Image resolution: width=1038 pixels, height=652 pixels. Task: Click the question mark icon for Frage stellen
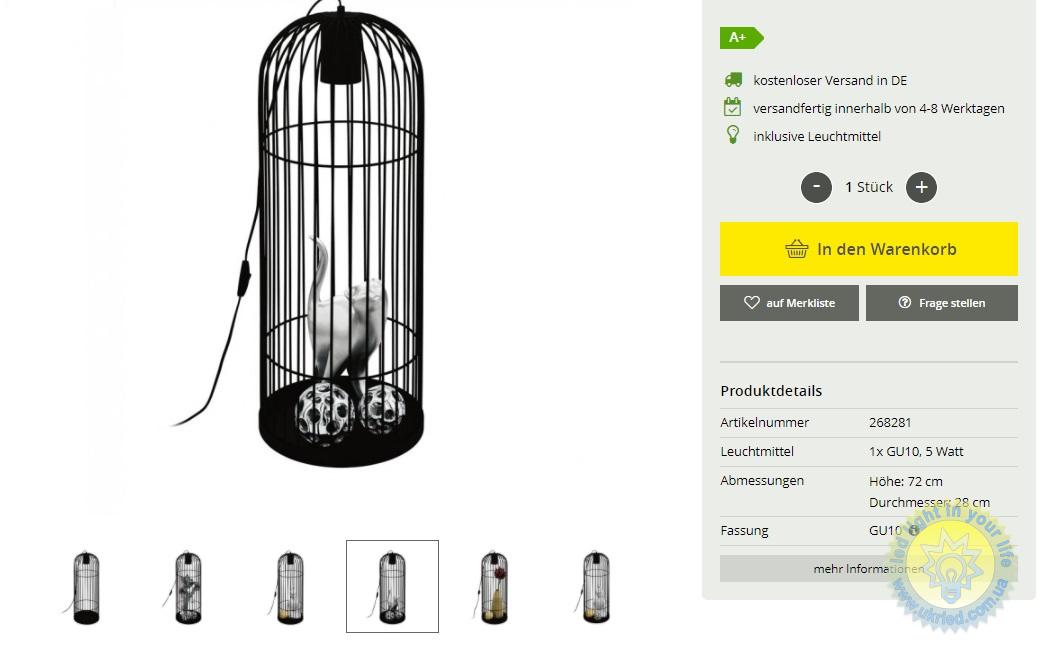(904, 303)
